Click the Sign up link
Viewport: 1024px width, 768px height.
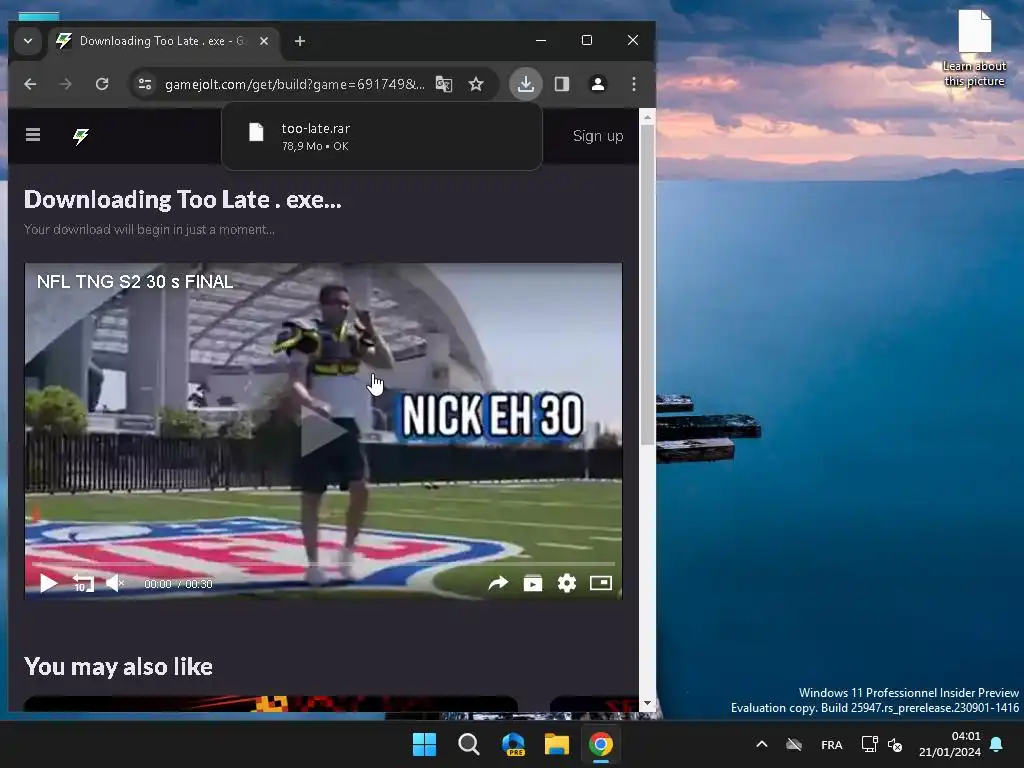(x=598, y=136)
